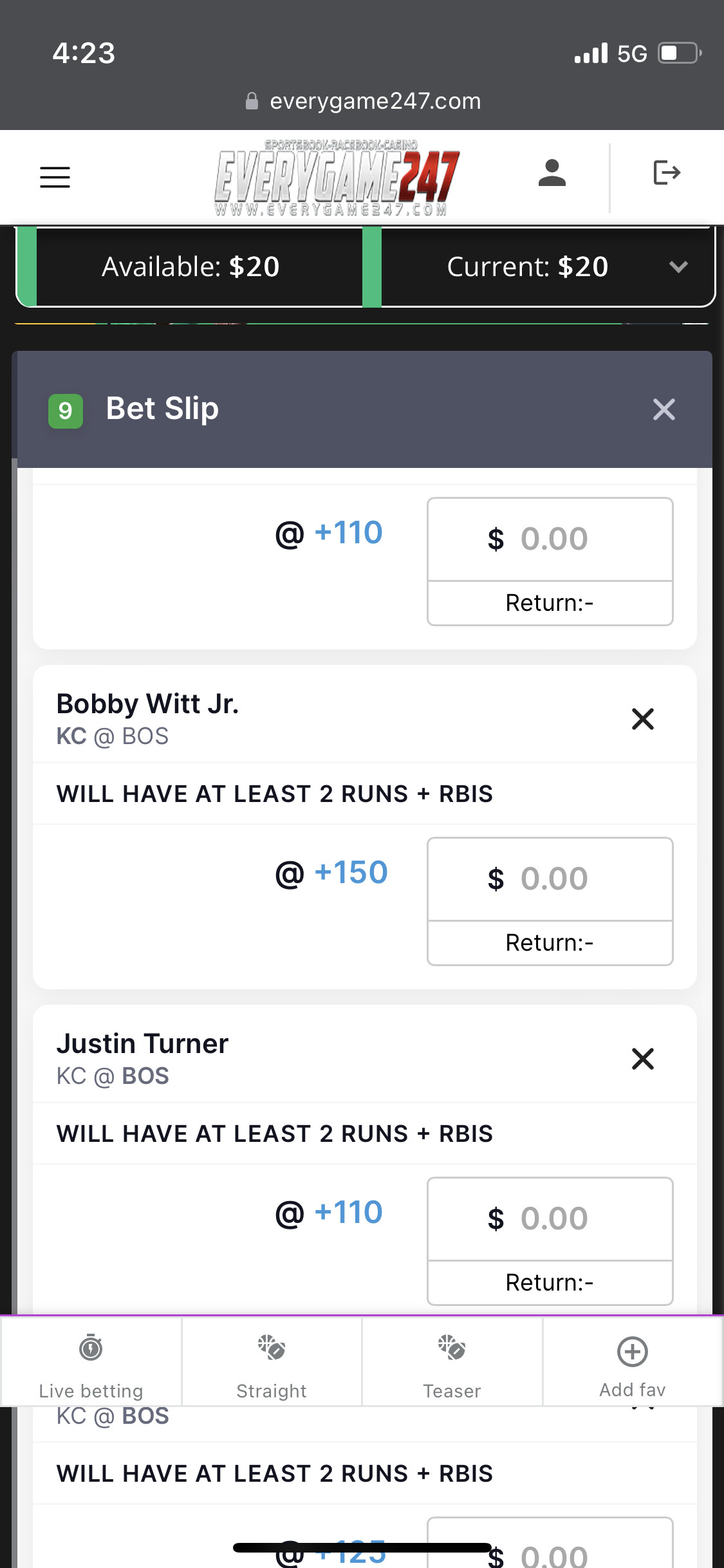The width and height of the screenshot is (724, 1568).
Task: Remove Bobby Witt Jr. bet from slip
Action: pyautogui.click(x=642, y=719)
